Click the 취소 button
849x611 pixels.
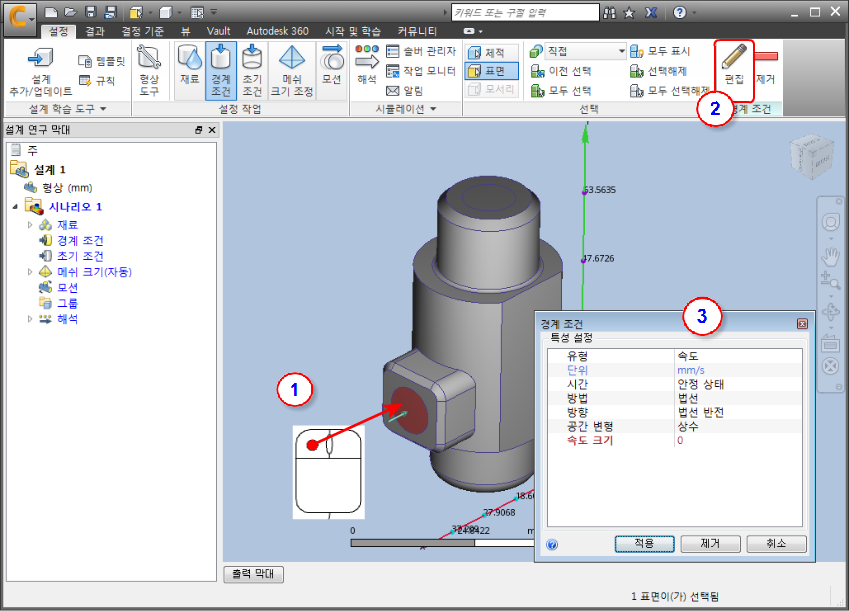776,543
